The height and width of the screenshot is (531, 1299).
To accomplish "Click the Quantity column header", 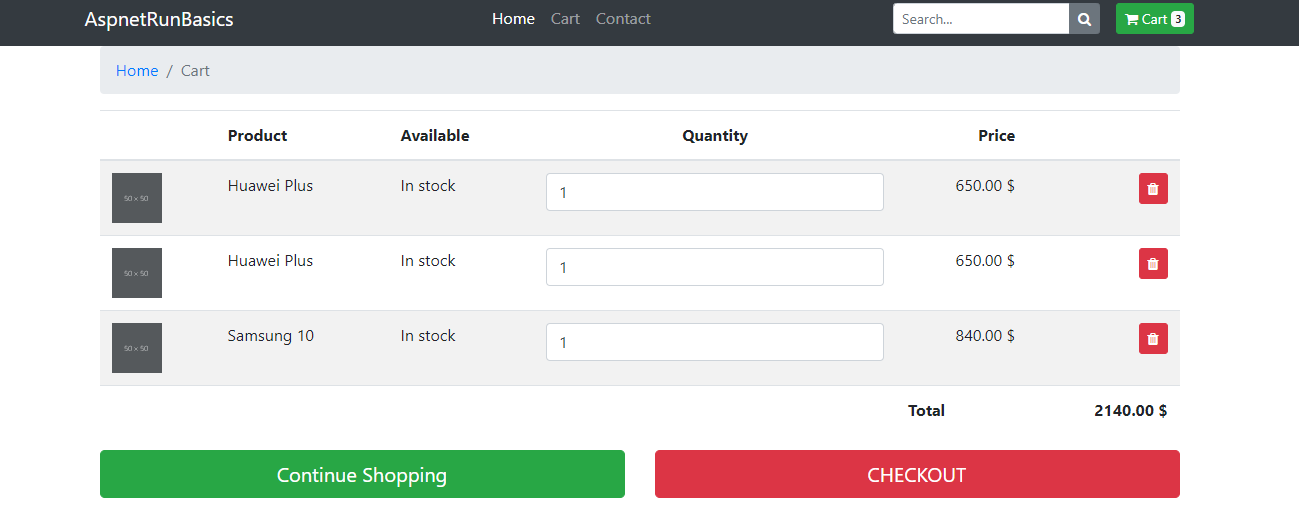I will [715, 136].
